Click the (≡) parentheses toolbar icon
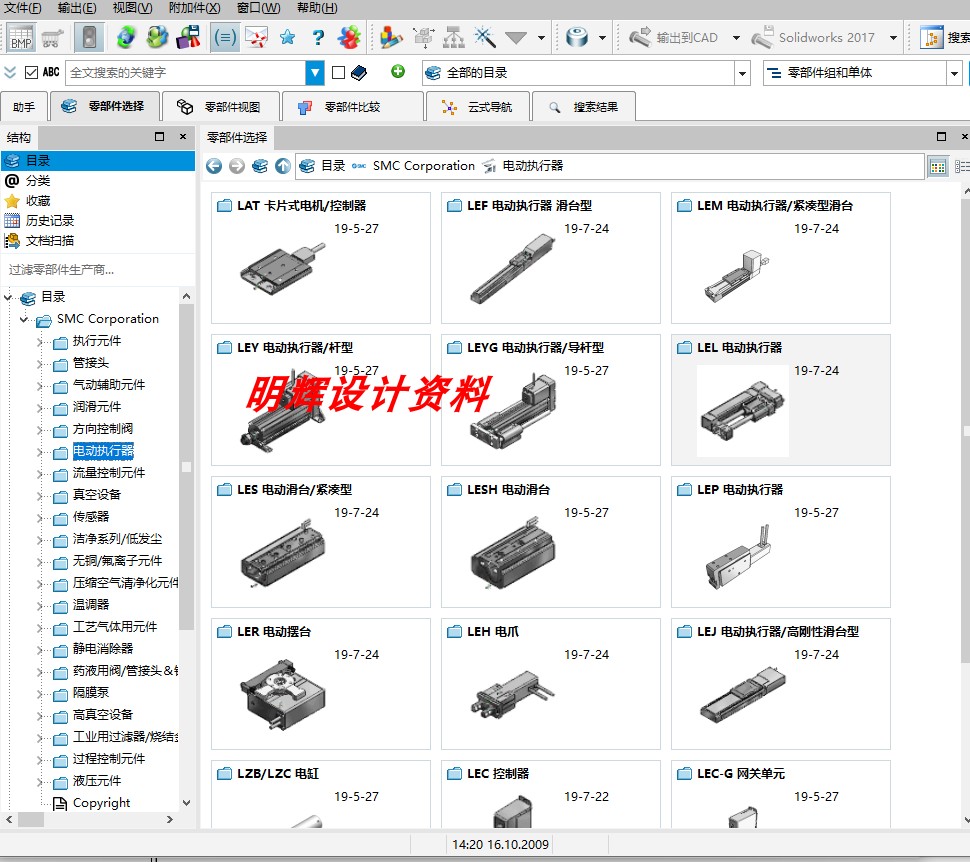This screenshot has height=862, width=970. tap(225, 38)
